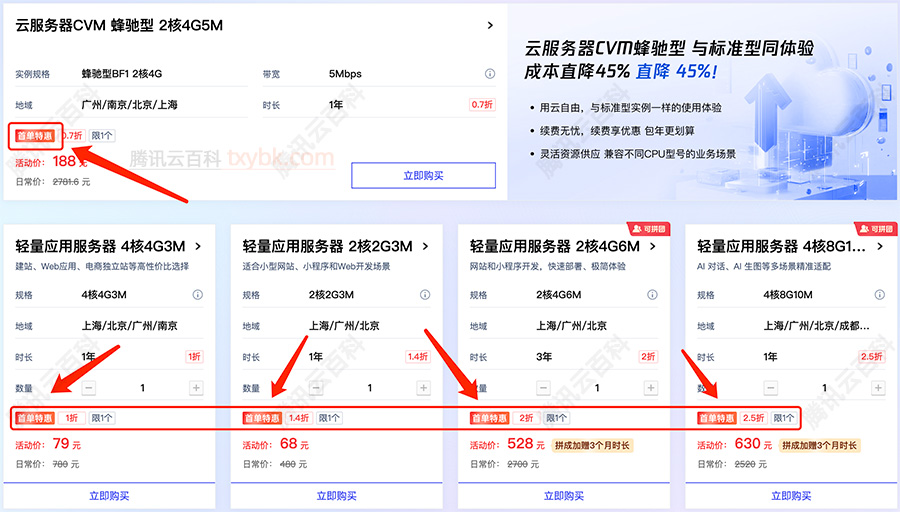This screenshot has height=512, width=900.
Task: Click the 首单特惠 tag above the 68元 price
Action: tap(262, 418)
